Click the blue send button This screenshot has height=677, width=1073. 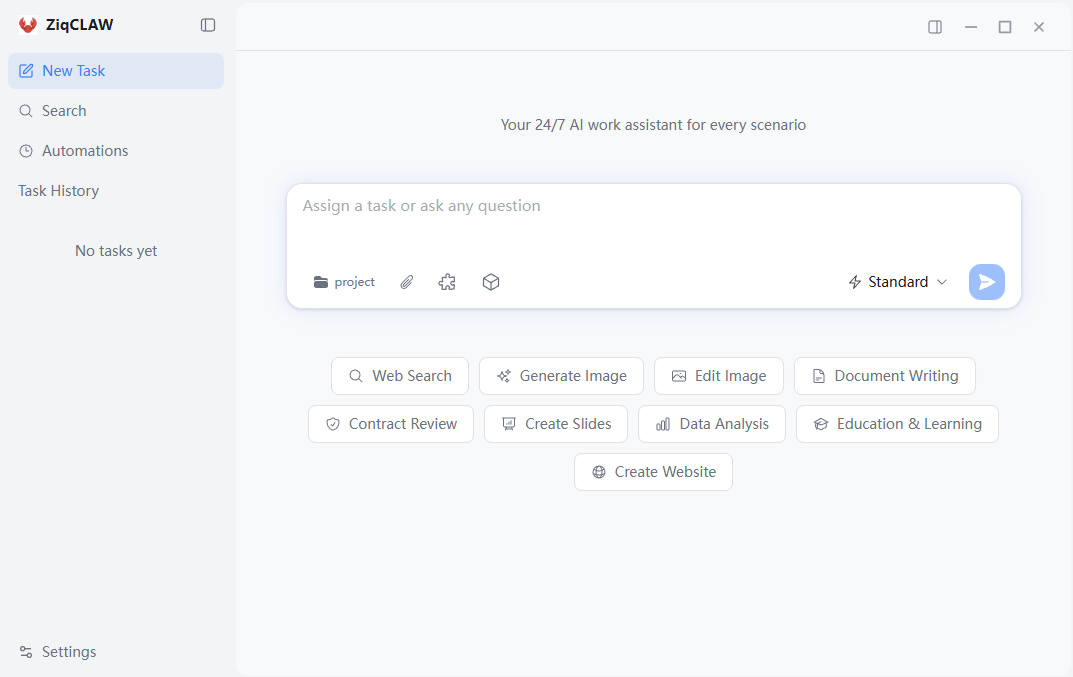click(986, 281)
